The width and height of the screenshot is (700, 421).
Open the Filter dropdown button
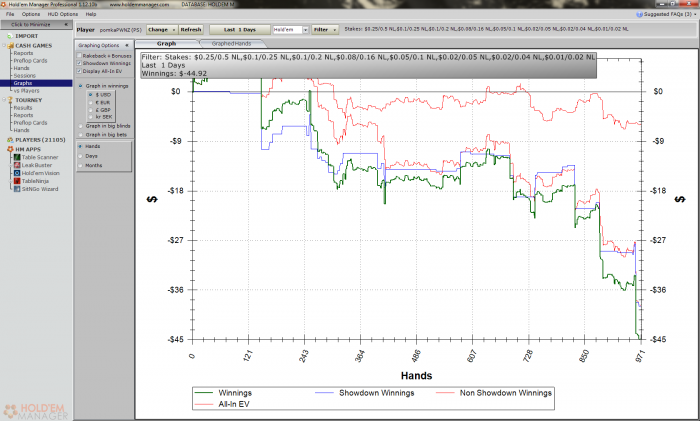(x=325, y=30)
